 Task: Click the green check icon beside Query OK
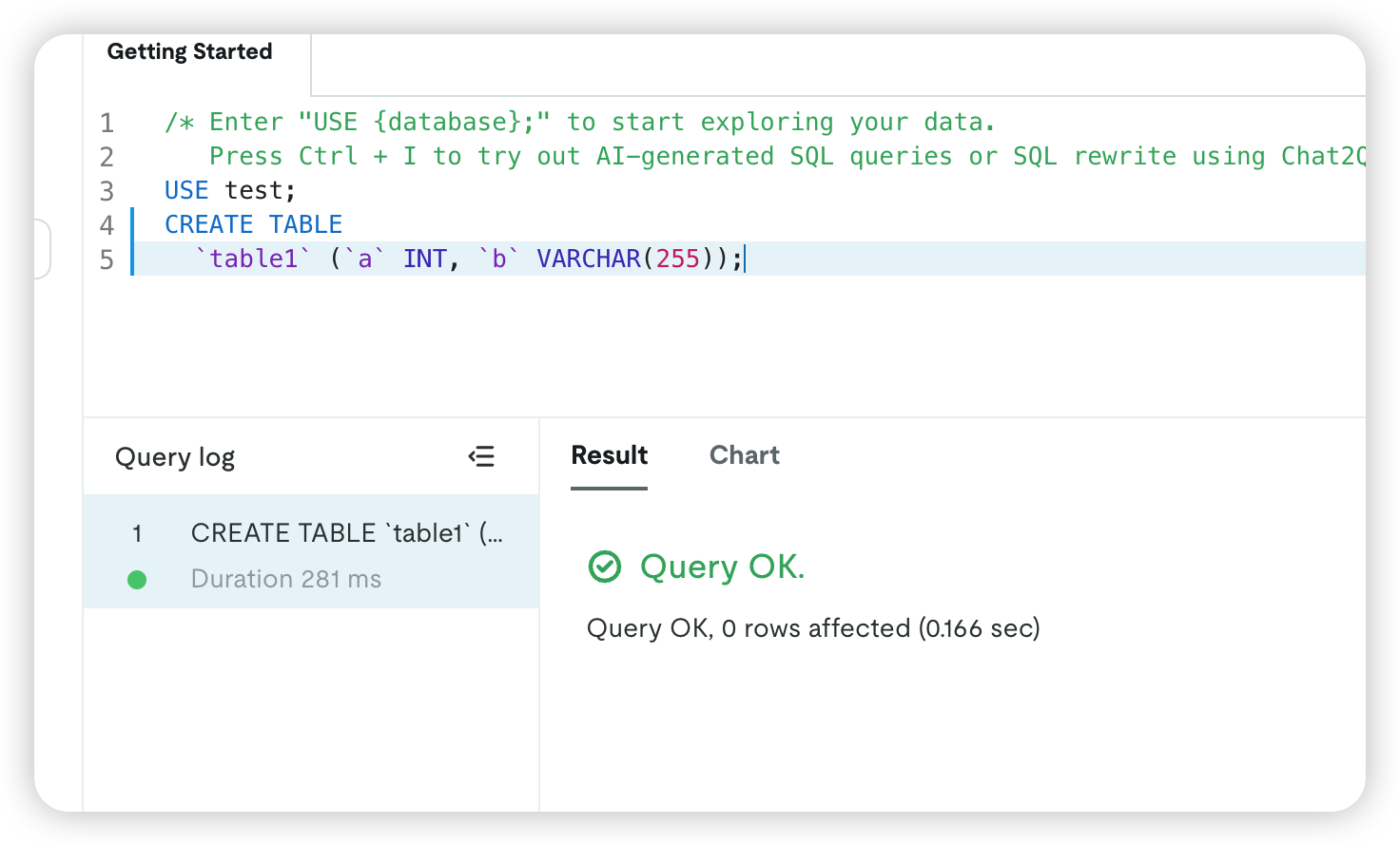(605, 567)
